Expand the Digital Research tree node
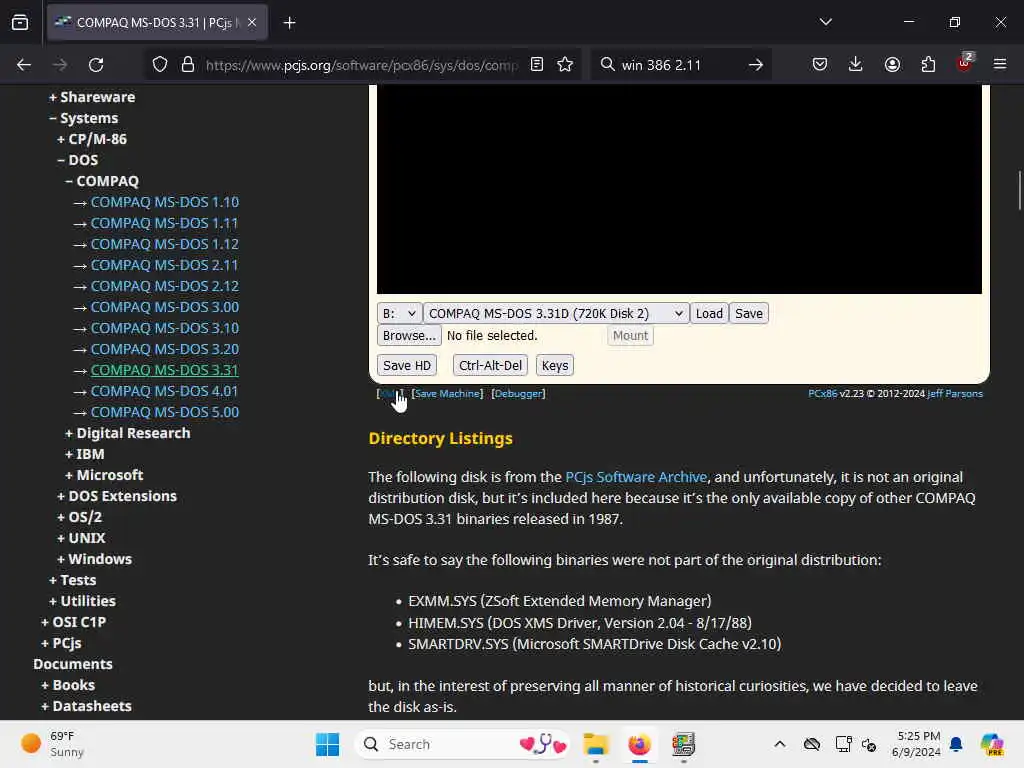 point(127,433)
